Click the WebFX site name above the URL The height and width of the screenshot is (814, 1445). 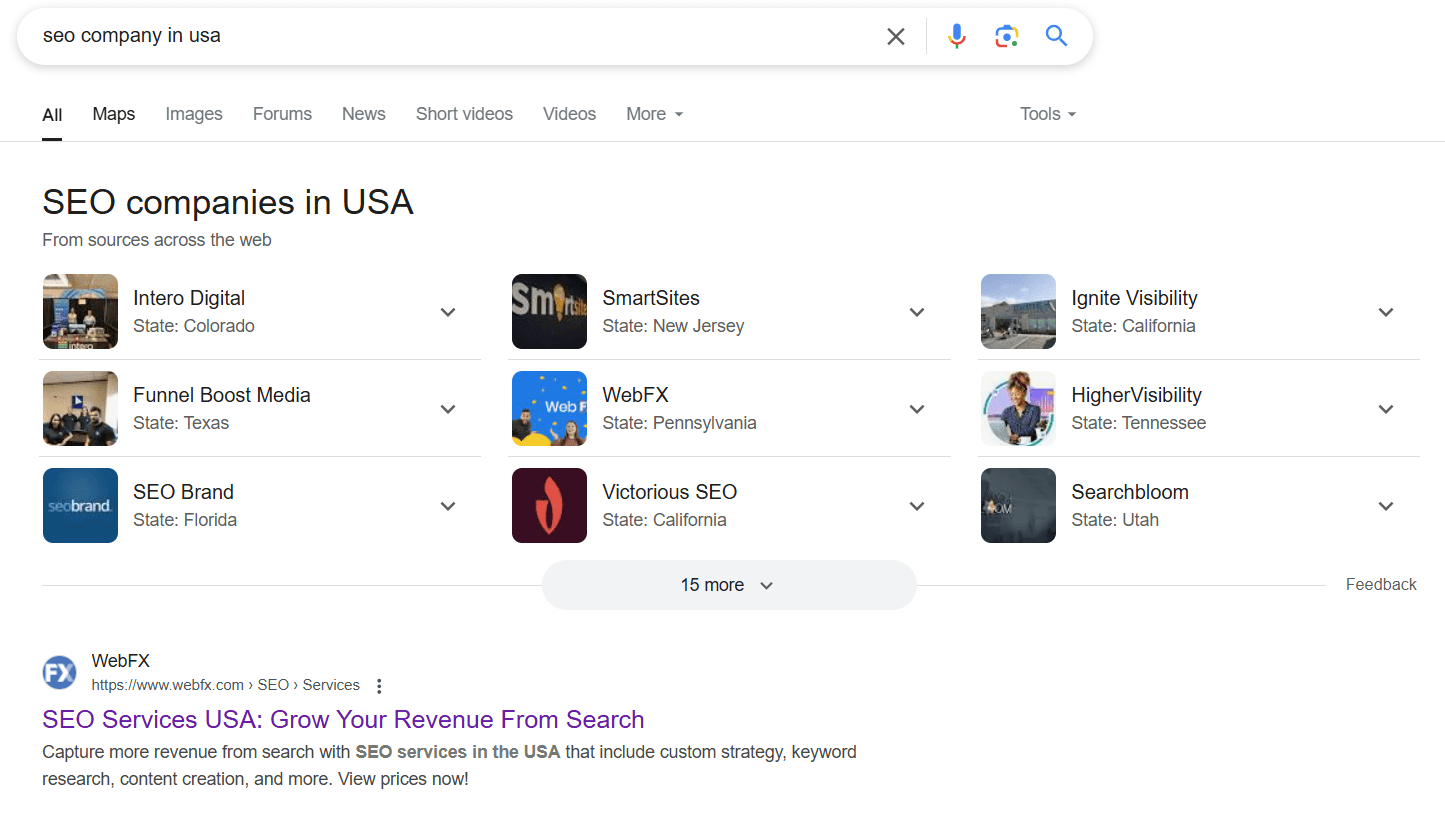[x=120, y=660]
